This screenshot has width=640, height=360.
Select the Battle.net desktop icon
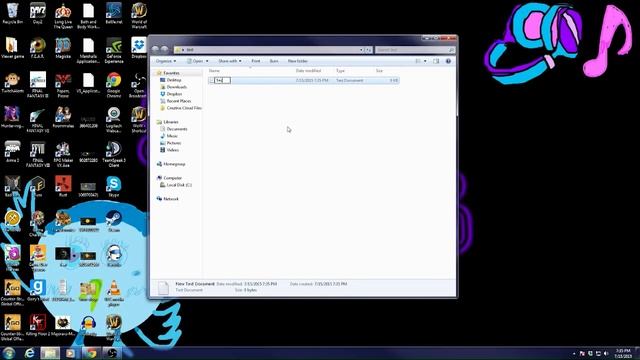click(114, 13)
